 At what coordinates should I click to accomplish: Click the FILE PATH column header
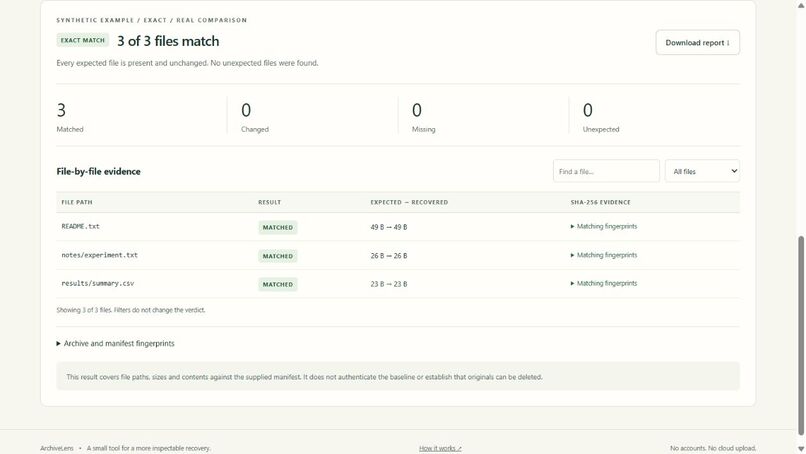click(x=77, y=202)
